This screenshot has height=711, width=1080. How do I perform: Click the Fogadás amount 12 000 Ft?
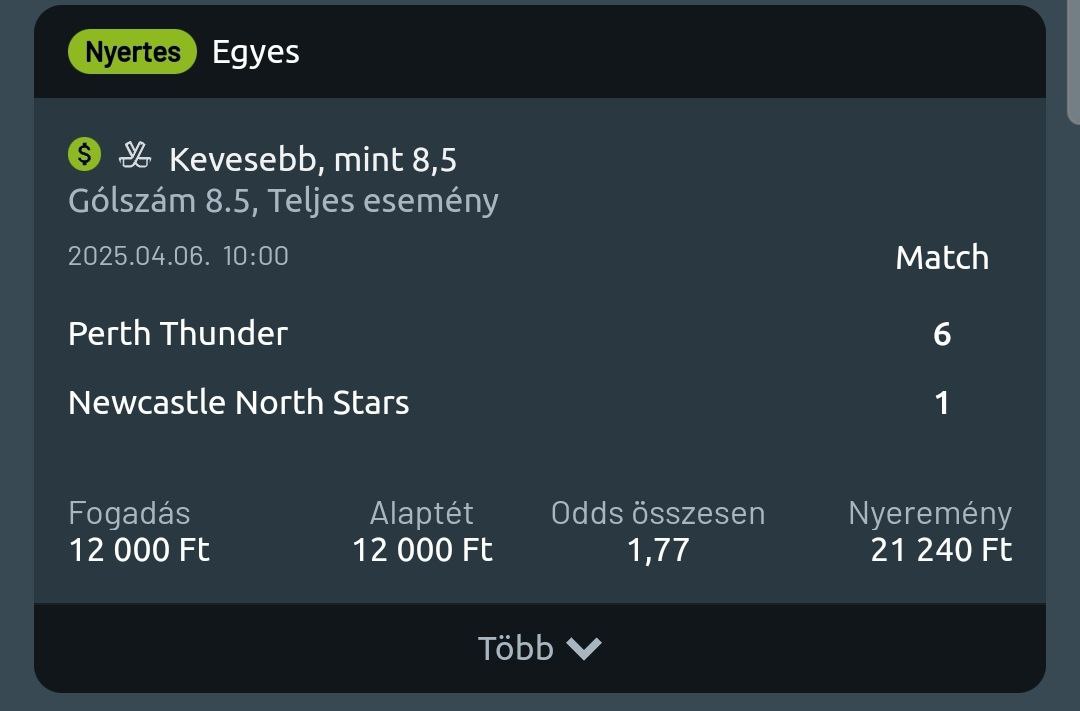(139, 550)
